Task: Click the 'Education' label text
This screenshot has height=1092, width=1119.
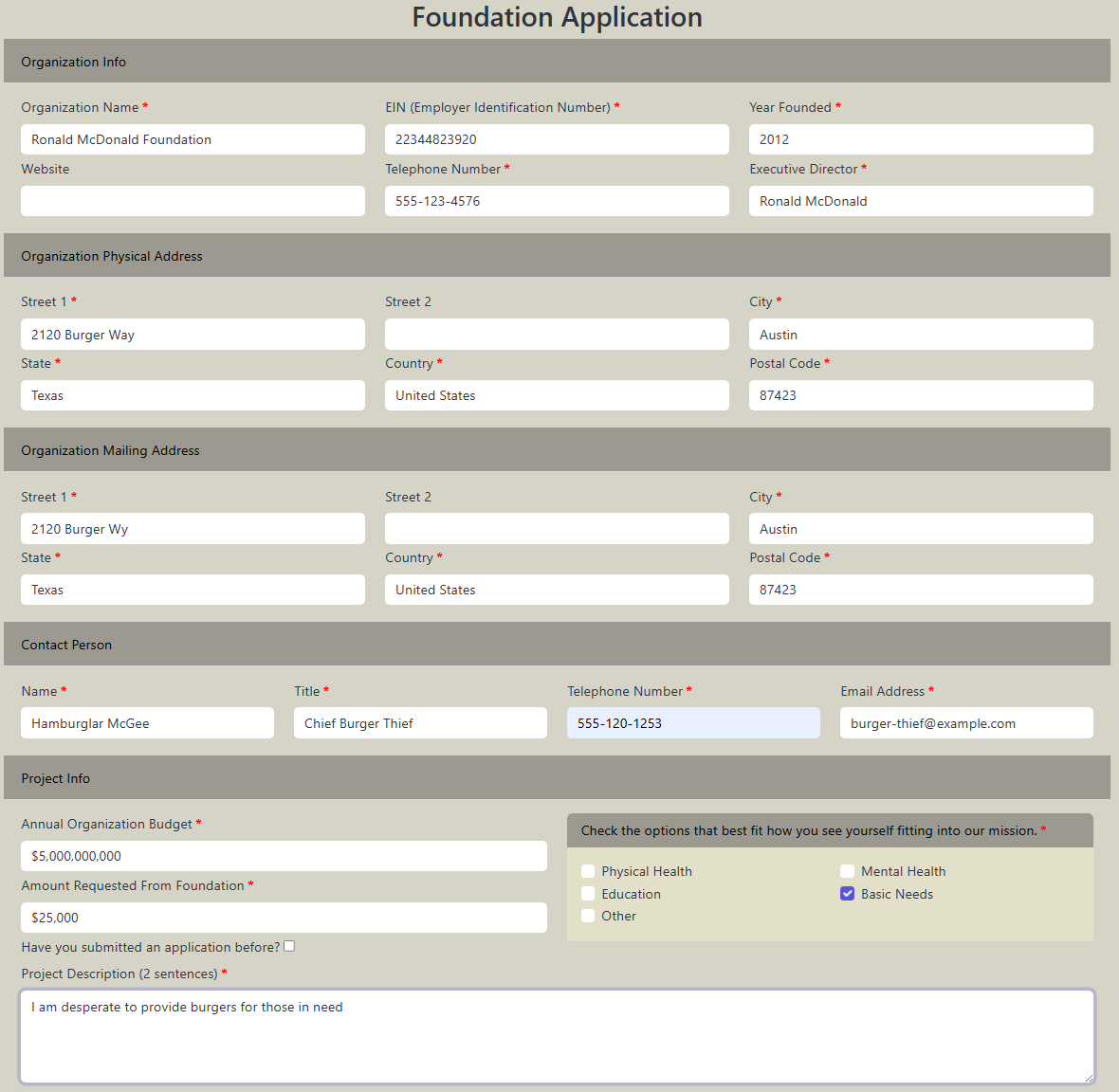Action: pos(631,894)
